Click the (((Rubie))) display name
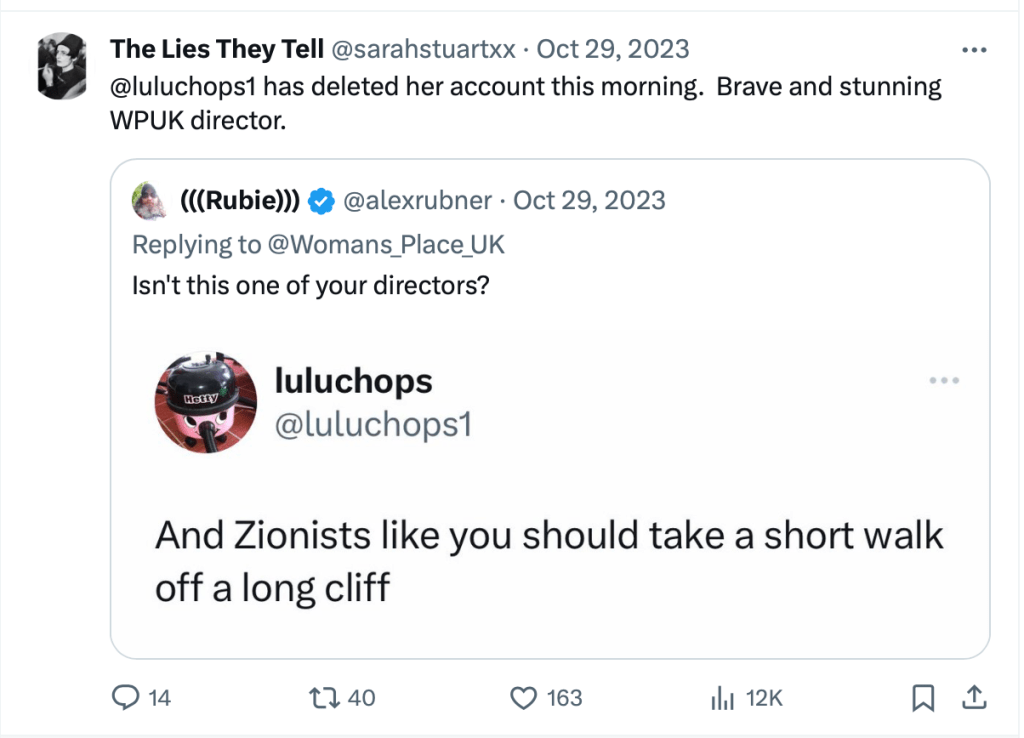 coord(240,201)
